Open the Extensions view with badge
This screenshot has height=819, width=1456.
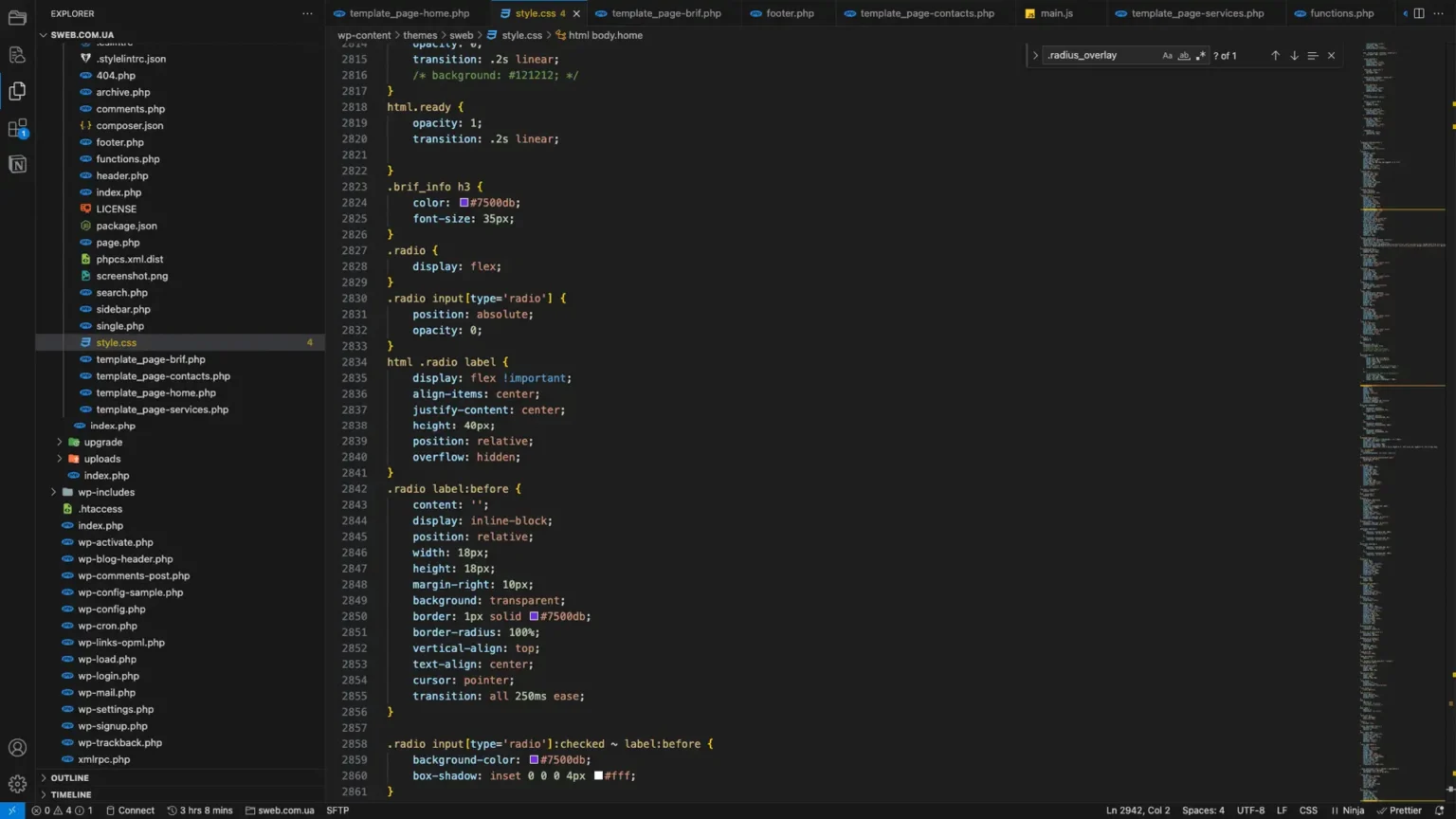[17, 128]
